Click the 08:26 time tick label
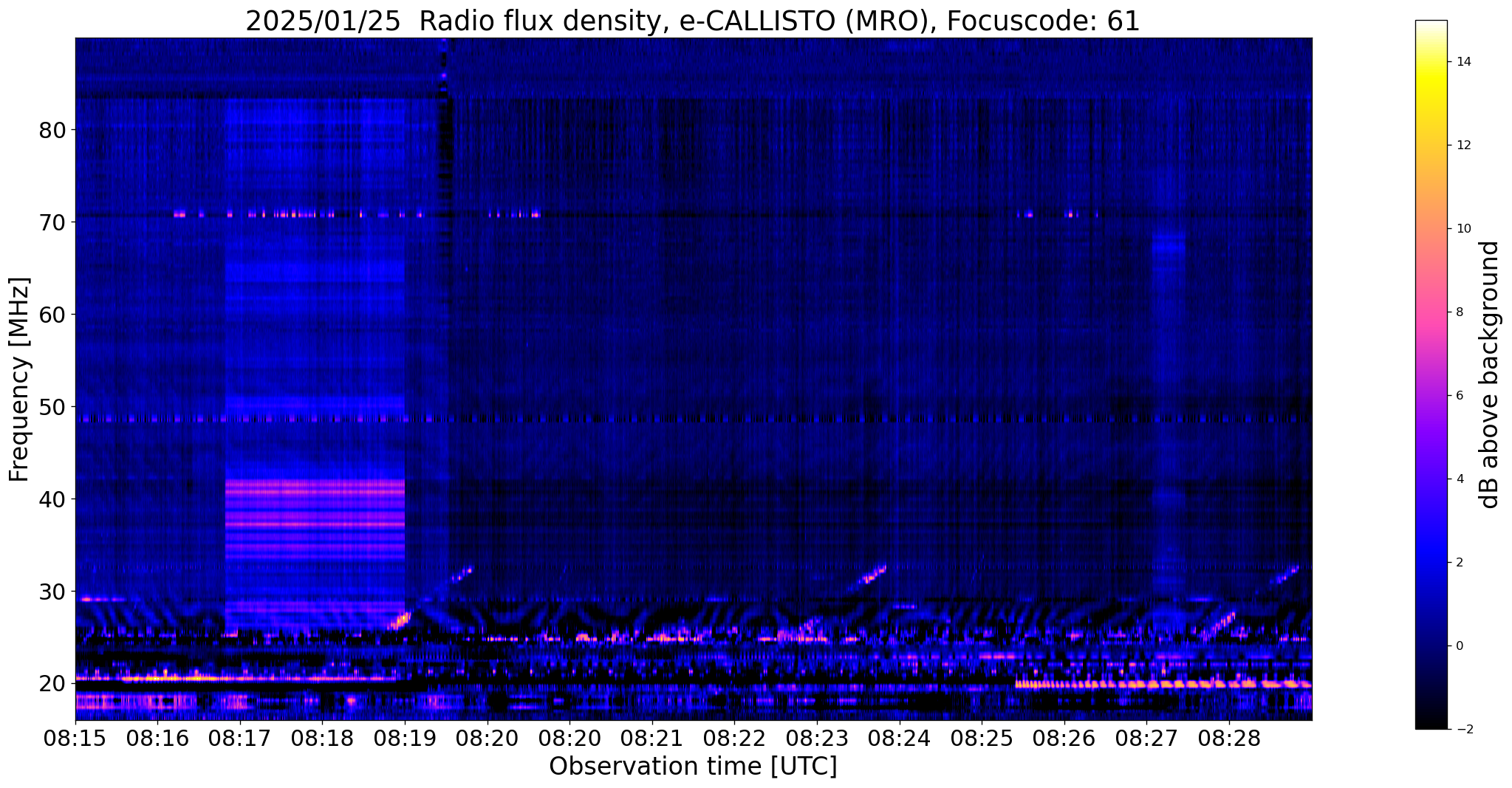 pos(1064,739)
